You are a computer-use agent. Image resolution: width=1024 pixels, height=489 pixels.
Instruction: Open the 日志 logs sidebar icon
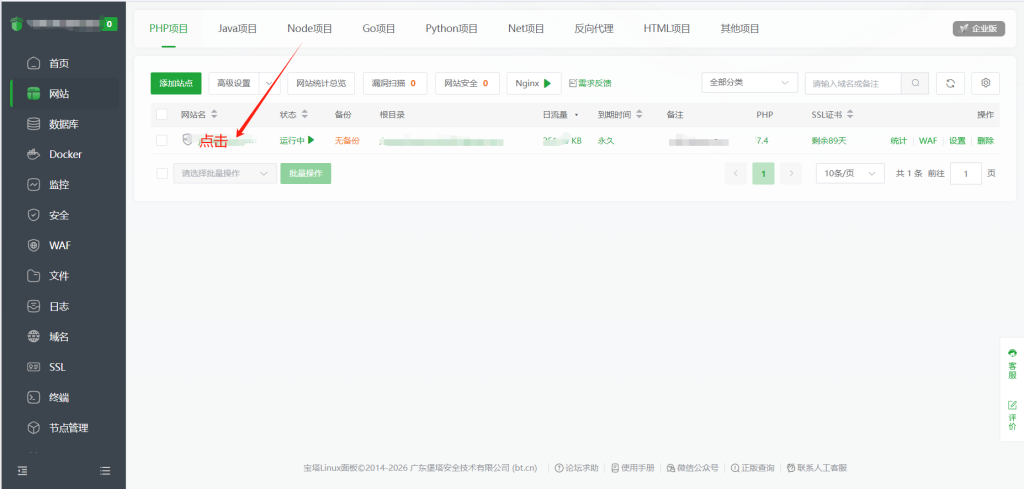[x=33, y=306]
